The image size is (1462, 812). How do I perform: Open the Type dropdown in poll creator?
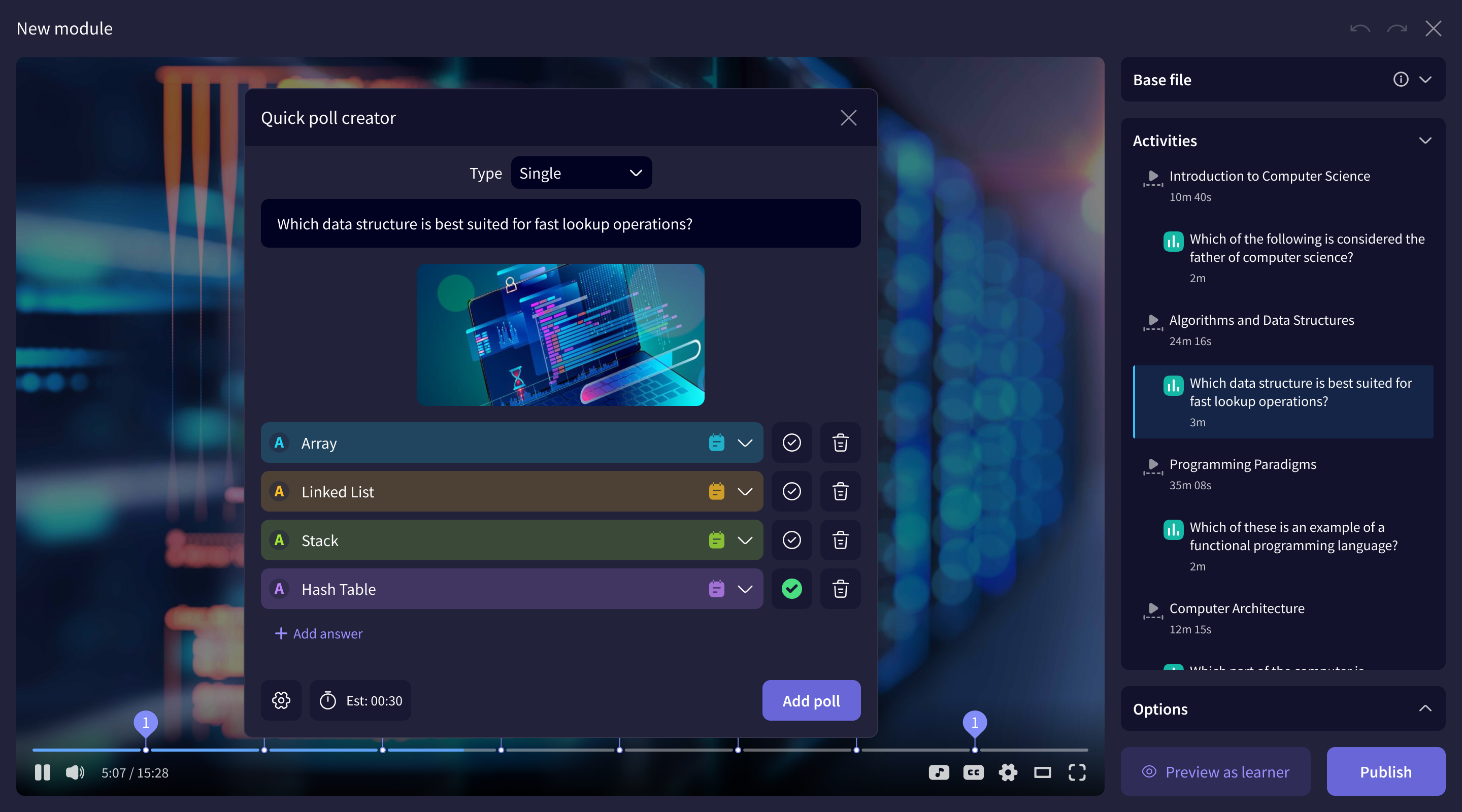coord(581,172)
